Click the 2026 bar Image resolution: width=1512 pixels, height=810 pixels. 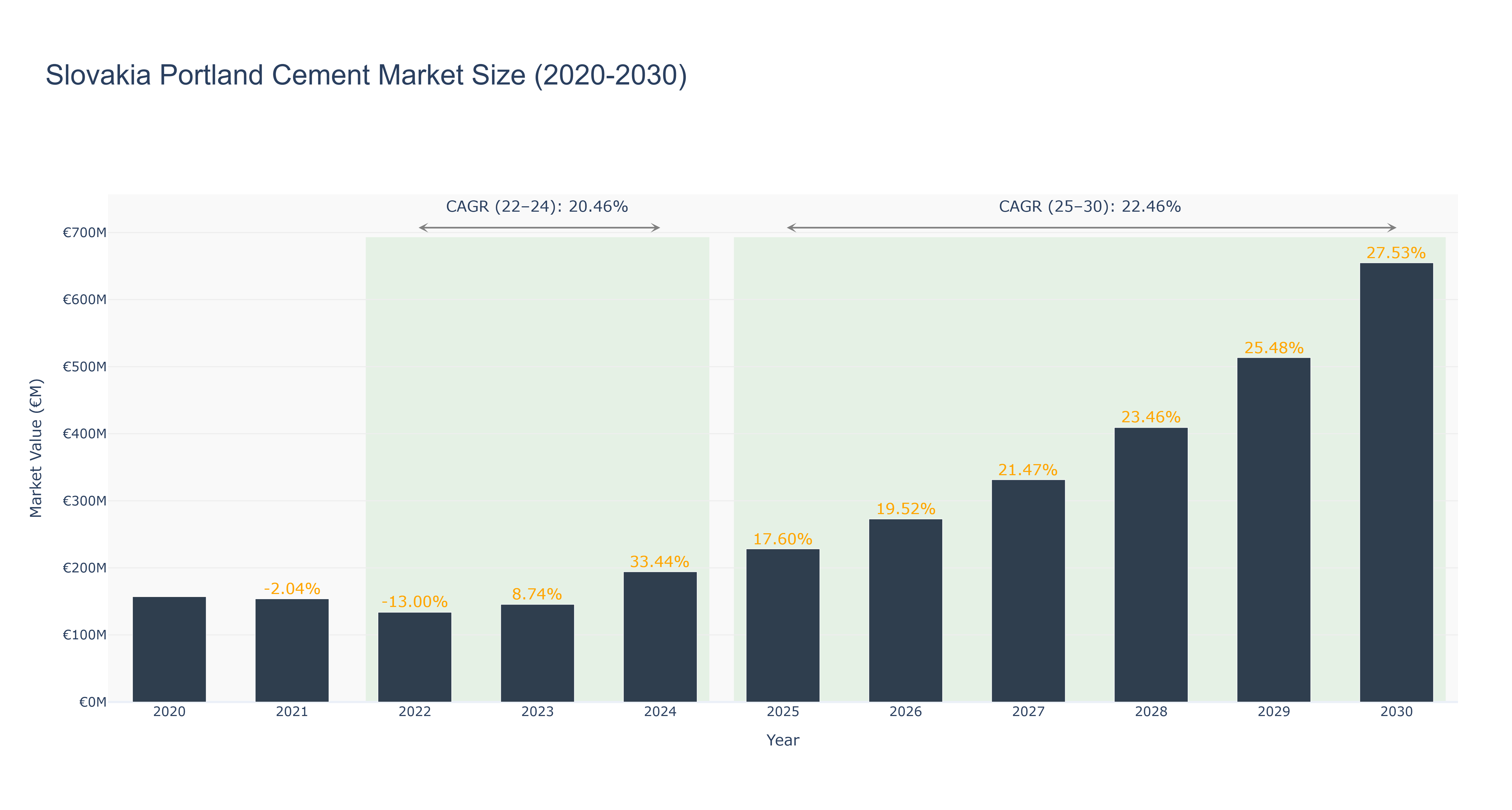[x=905, y=610]
